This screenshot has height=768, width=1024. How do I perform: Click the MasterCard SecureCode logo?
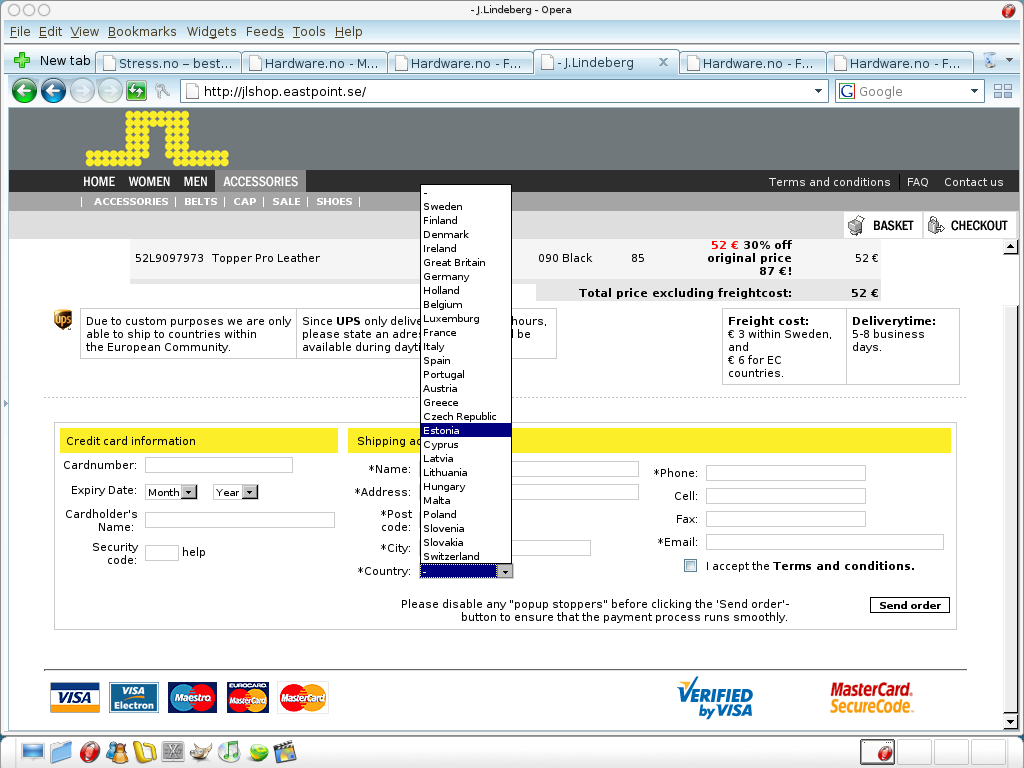coord(871,697)
